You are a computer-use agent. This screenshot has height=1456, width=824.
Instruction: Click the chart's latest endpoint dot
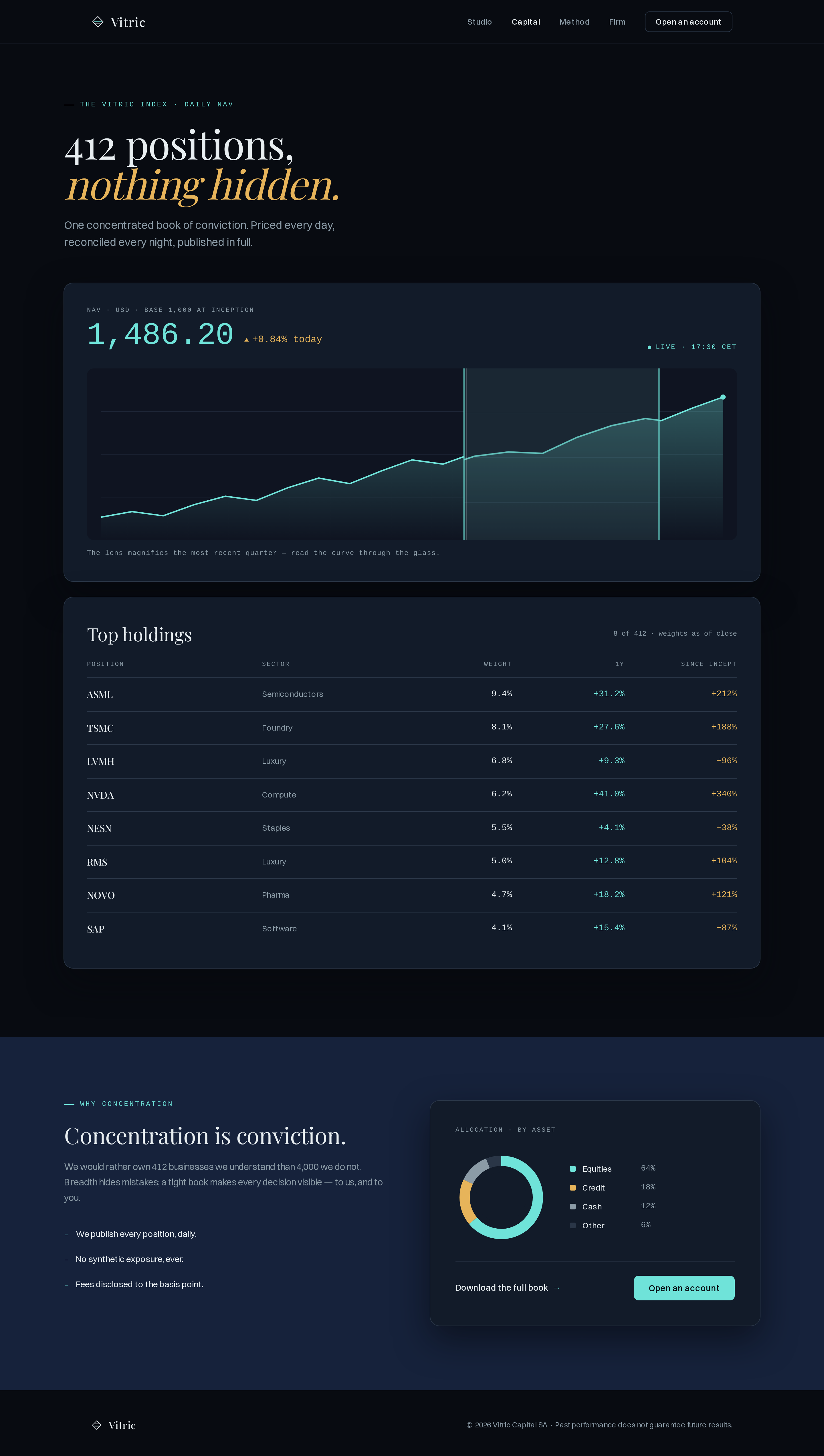tap(723, 397)
